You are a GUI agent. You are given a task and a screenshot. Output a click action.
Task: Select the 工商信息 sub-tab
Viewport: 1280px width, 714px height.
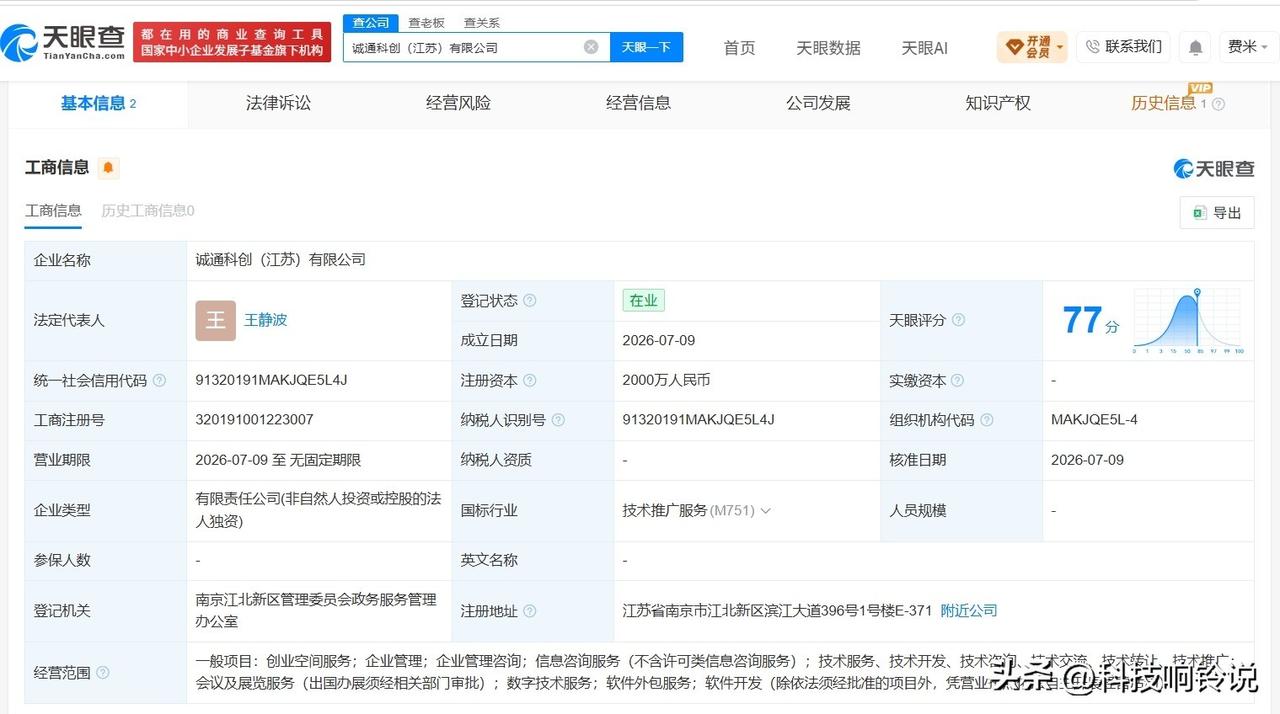click(53, 211)
